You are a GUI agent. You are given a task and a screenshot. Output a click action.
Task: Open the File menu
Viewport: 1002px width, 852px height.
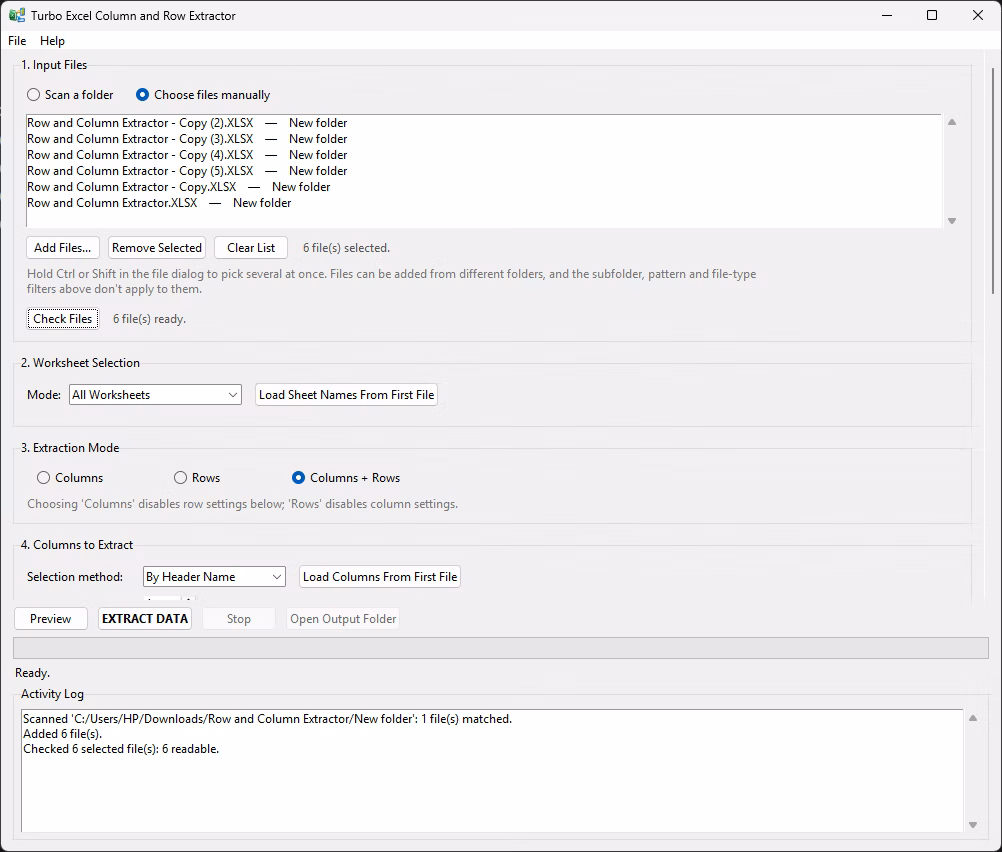(x=17, y=41)
